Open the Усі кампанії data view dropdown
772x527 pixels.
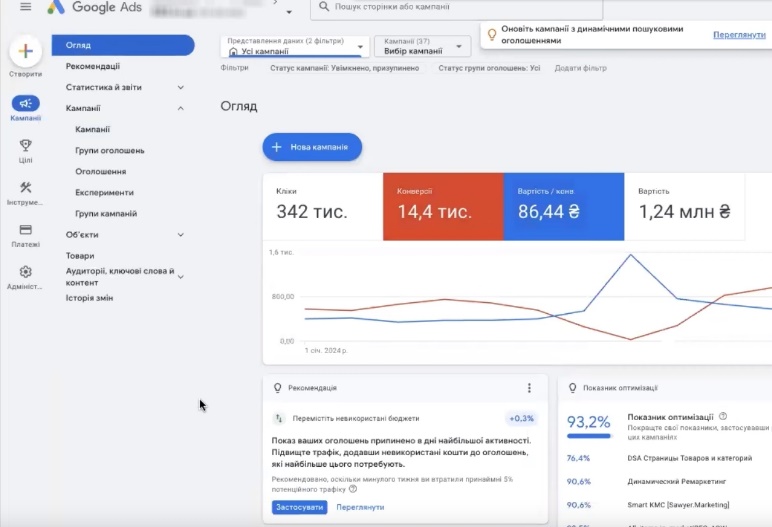point(295,47)
